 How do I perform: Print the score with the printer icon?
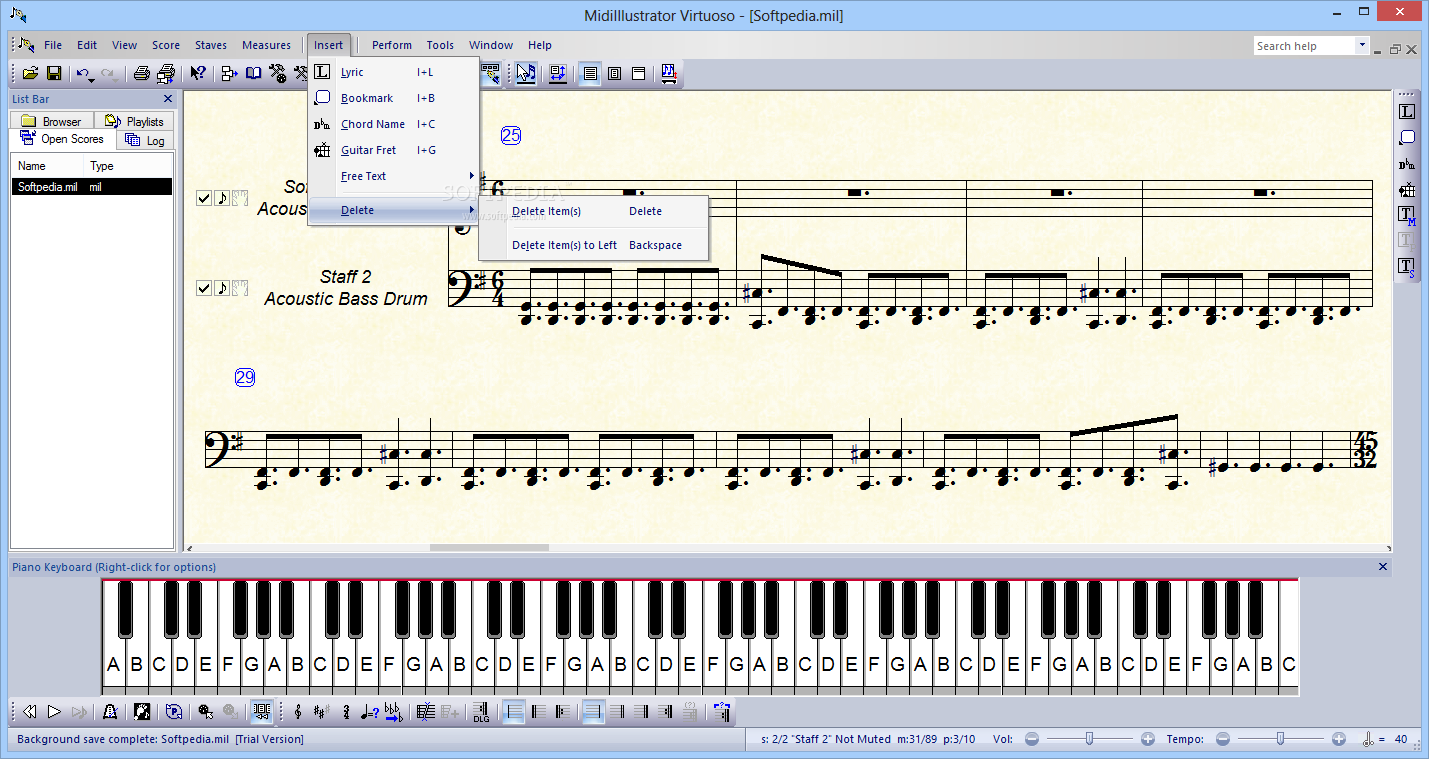(x=142, y=73)
